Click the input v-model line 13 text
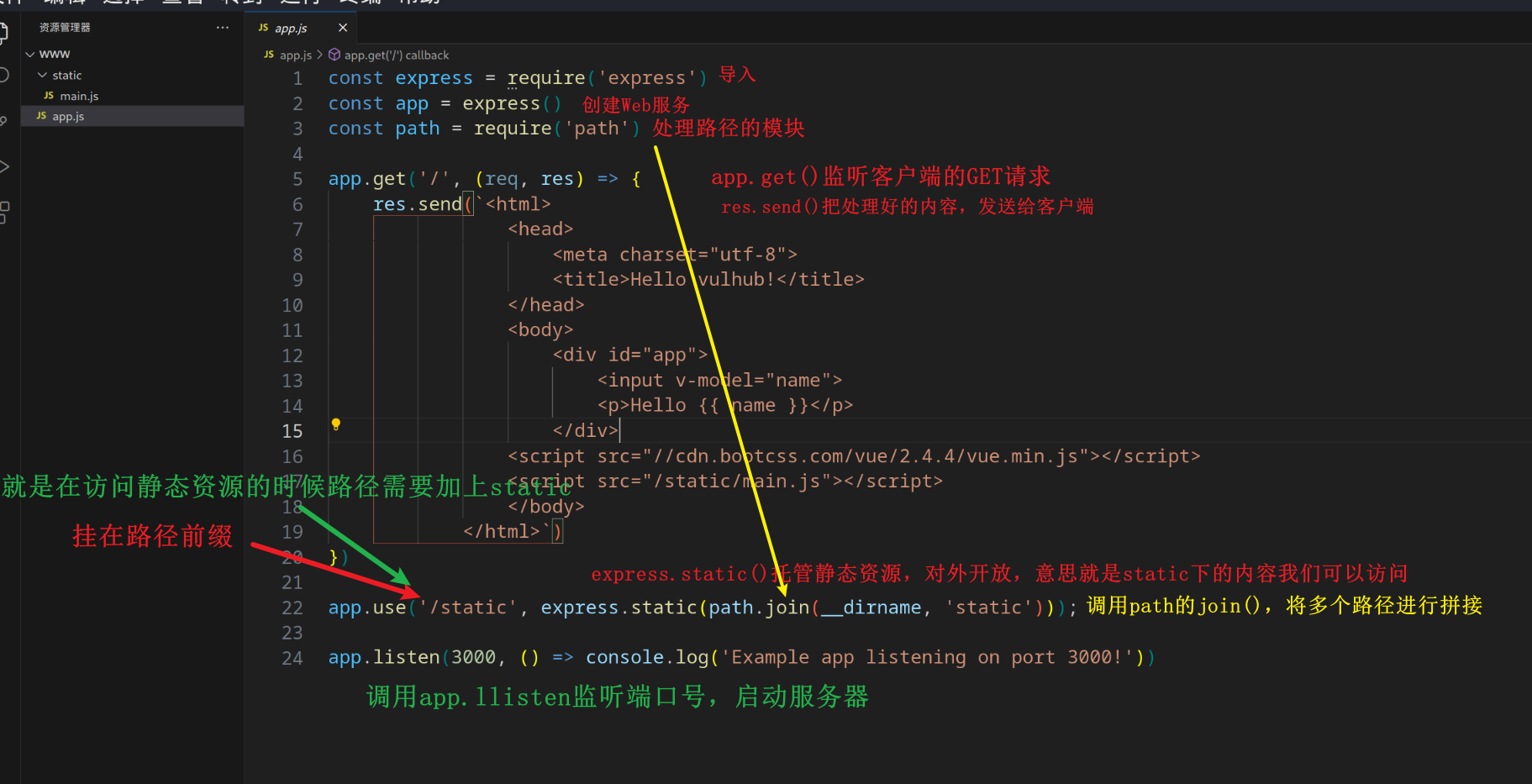 click(x=719, y=381)
